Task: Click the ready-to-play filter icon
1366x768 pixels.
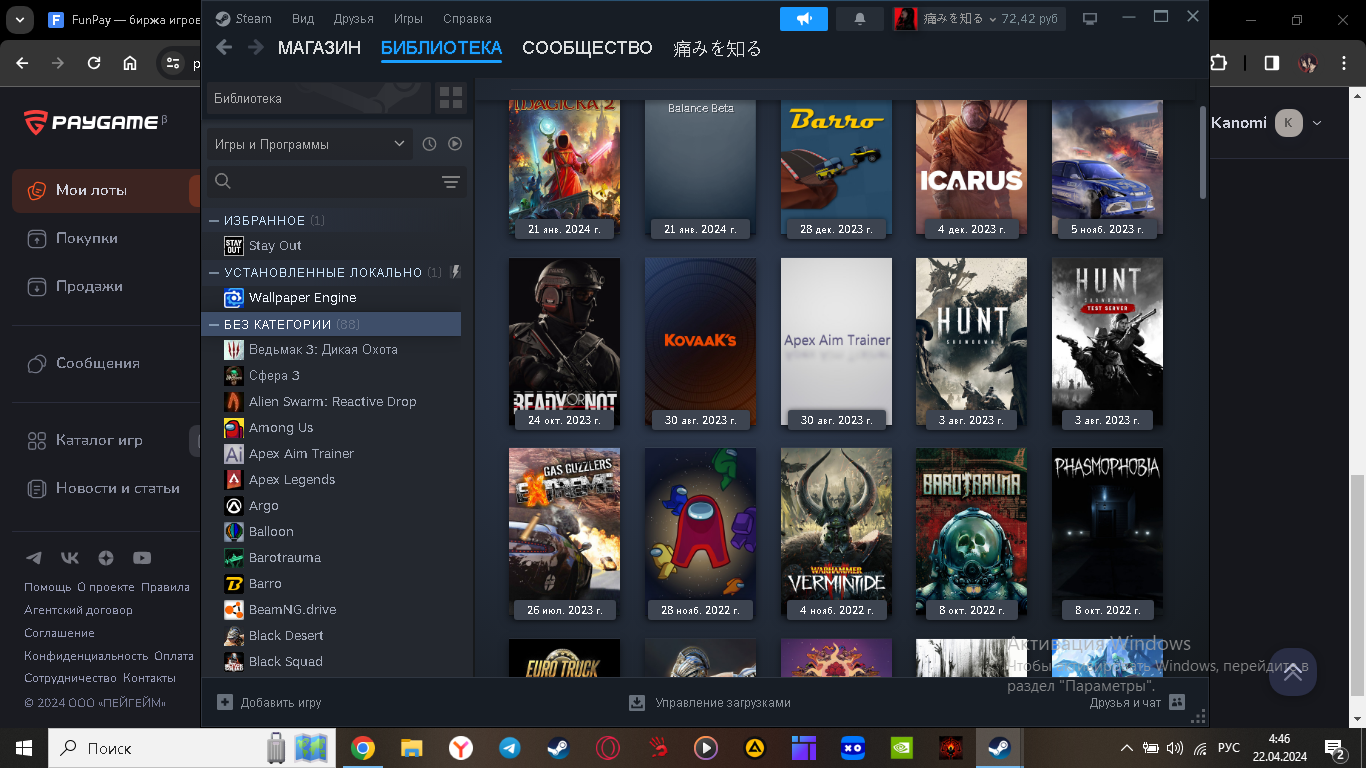Action: [x=455, y=144]
